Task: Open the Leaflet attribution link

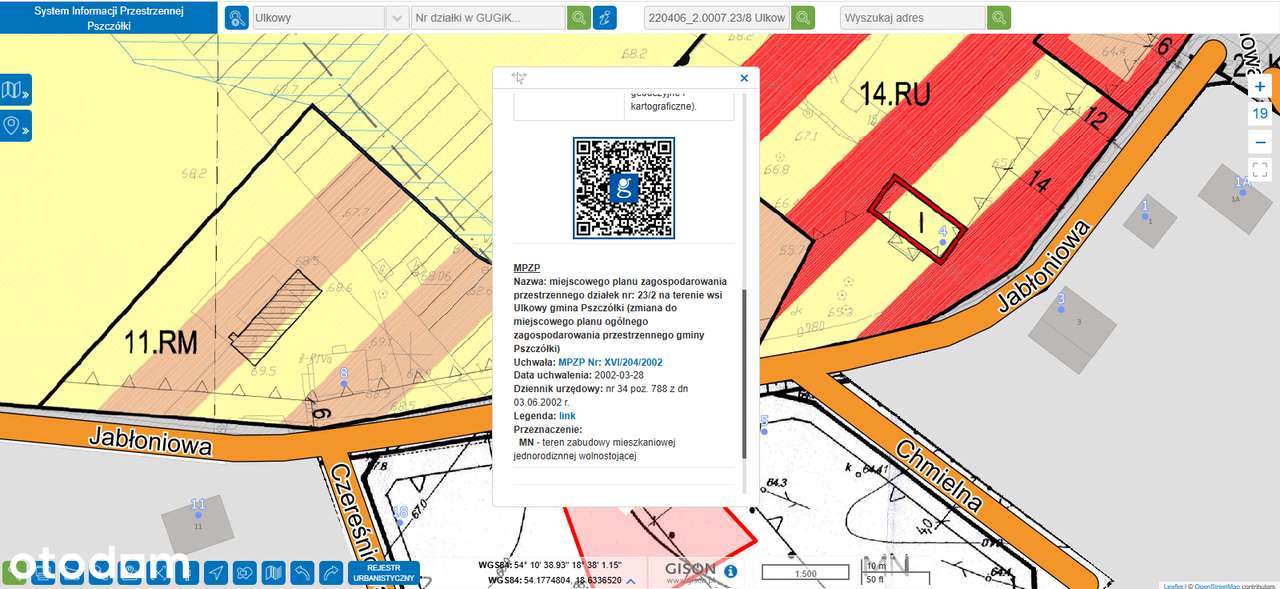Action: (x=1172, y=586)
